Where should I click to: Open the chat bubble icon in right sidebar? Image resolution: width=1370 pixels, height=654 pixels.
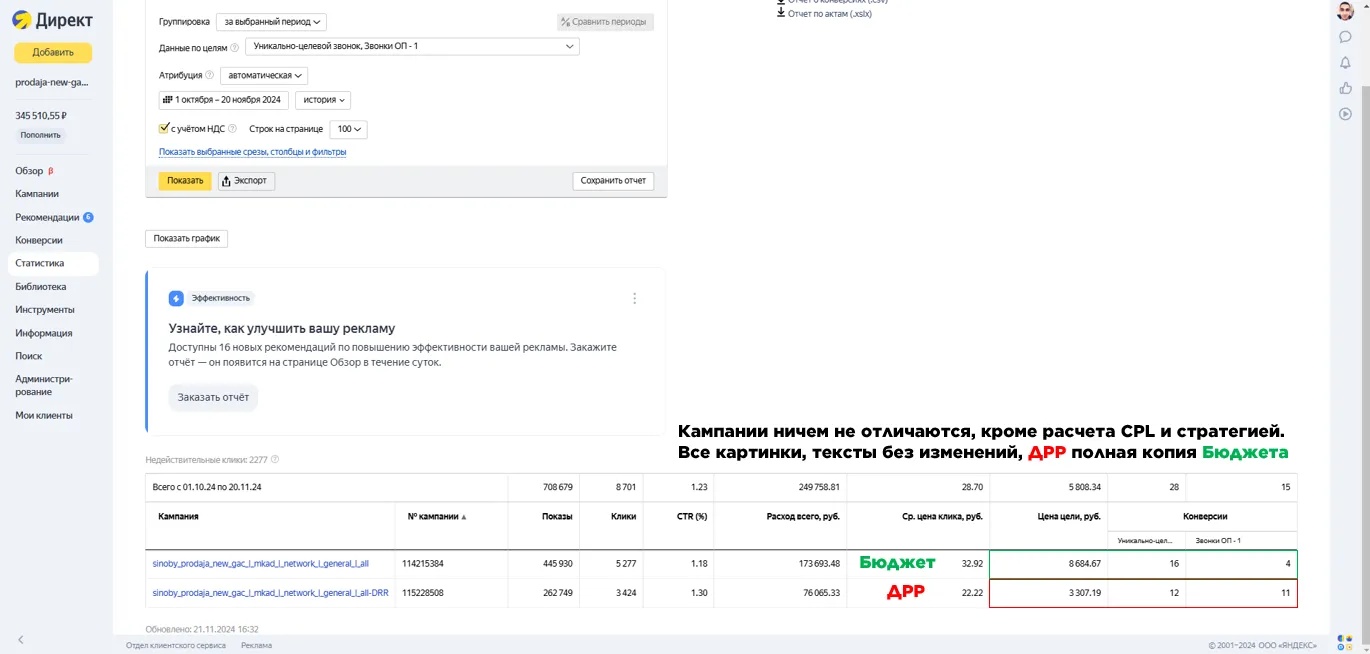pyautogui.click(x=1345, y=37)
